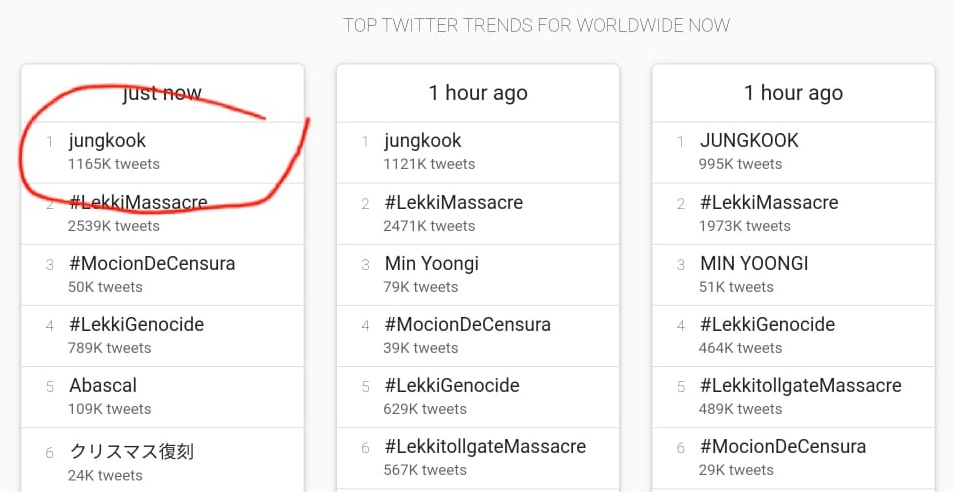
Task: Click the jungkook trend in just now column
Action: pos(108,141)
